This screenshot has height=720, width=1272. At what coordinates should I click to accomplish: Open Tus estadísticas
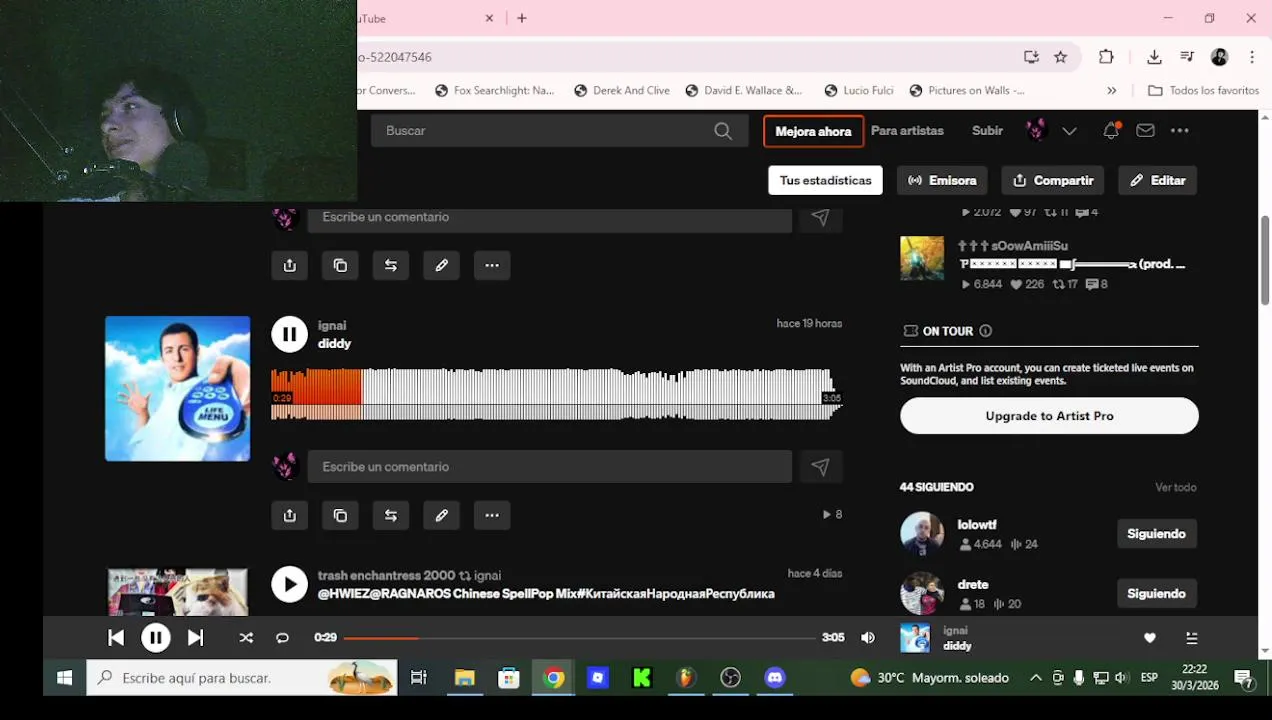tap(825, 180)
